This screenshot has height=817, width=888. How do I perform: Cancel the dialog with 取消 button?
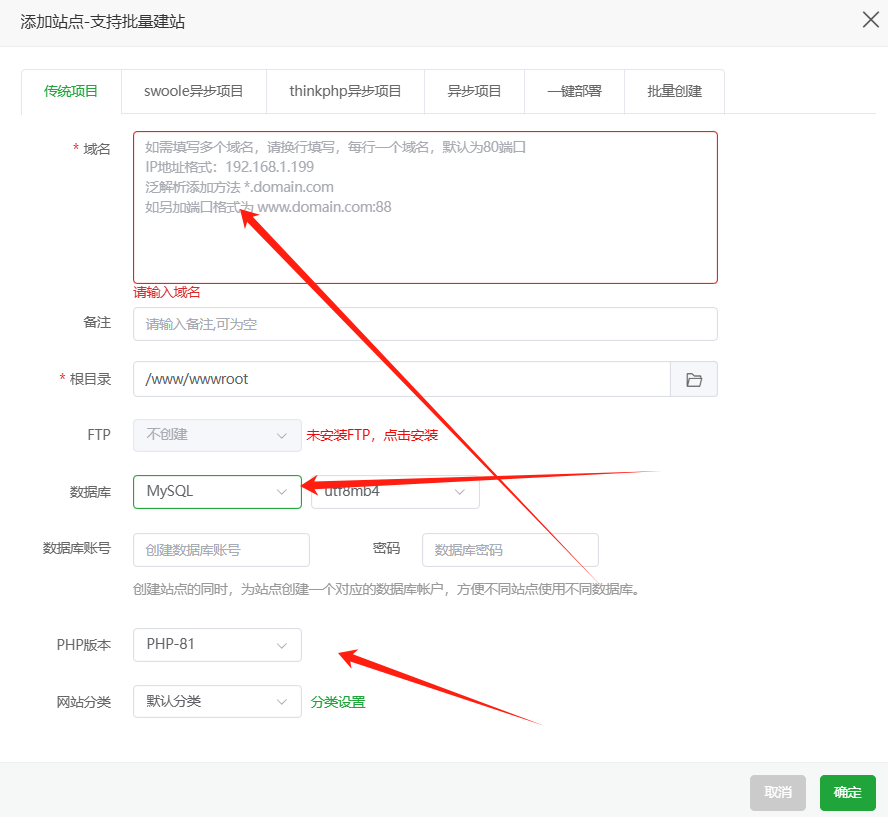tap(777, 792)
